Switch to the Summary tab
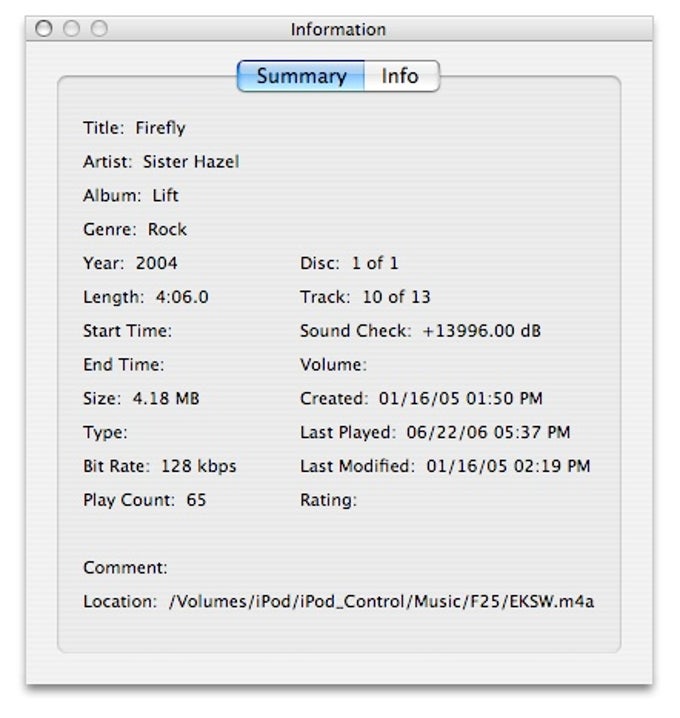The height and width of the screenshot is (718, 680). click(x=301, y=76)
